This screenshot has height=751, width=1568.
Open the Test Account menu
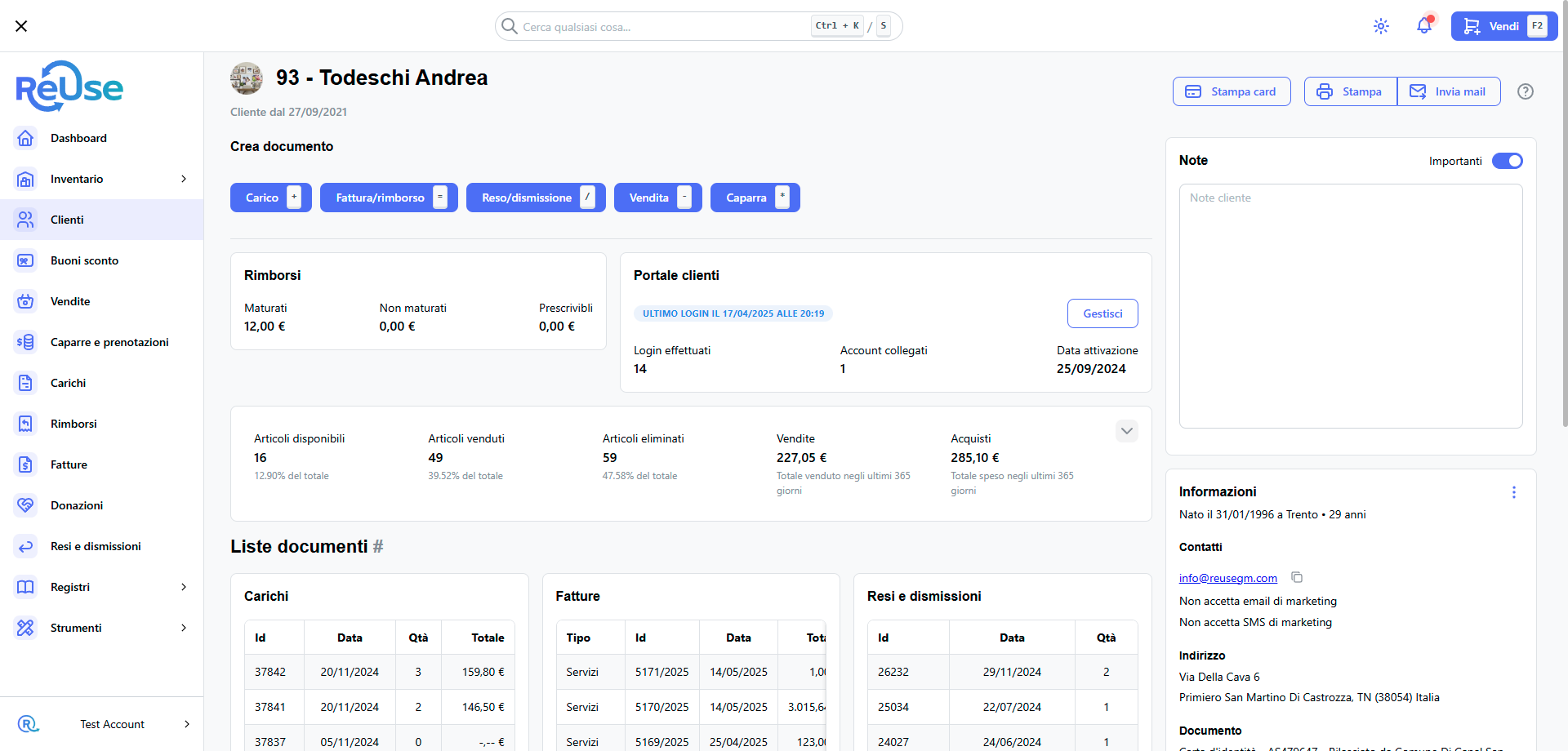click(112, 724)
